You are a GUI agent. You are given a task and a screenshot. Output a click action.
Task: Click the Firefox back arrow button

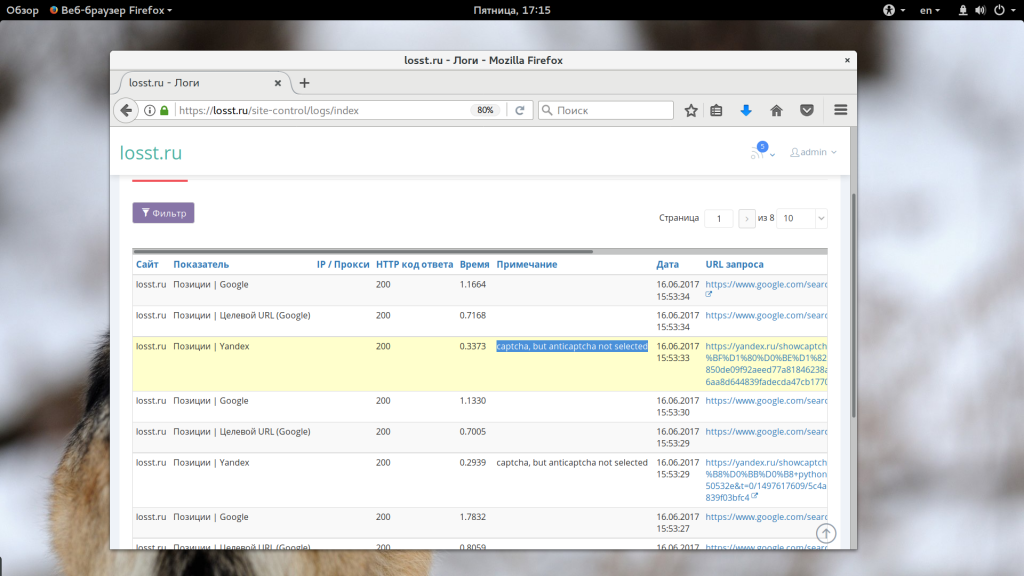(x=126, y=110)
